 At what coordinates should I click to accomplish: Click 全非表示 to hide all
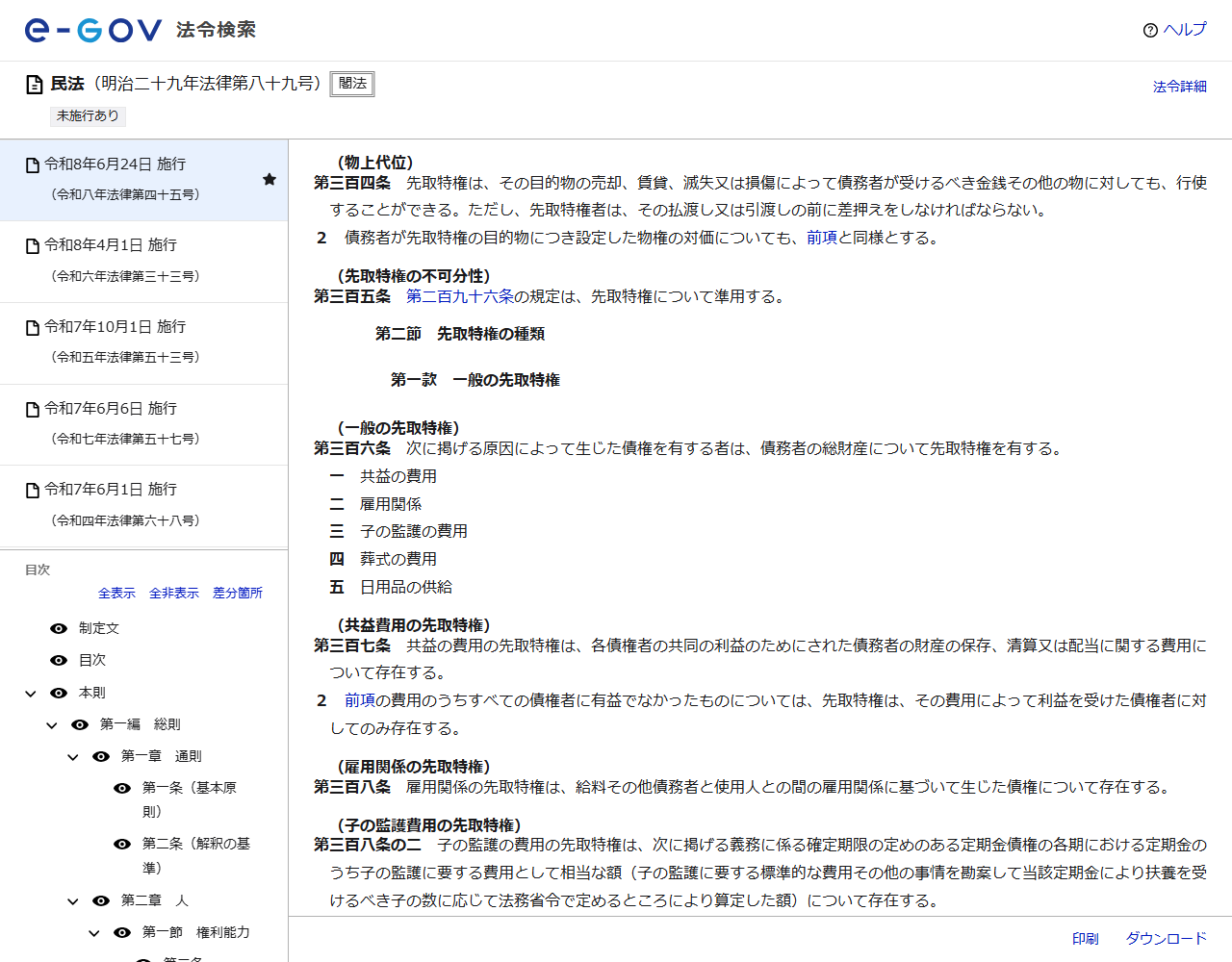coord(174,594)
